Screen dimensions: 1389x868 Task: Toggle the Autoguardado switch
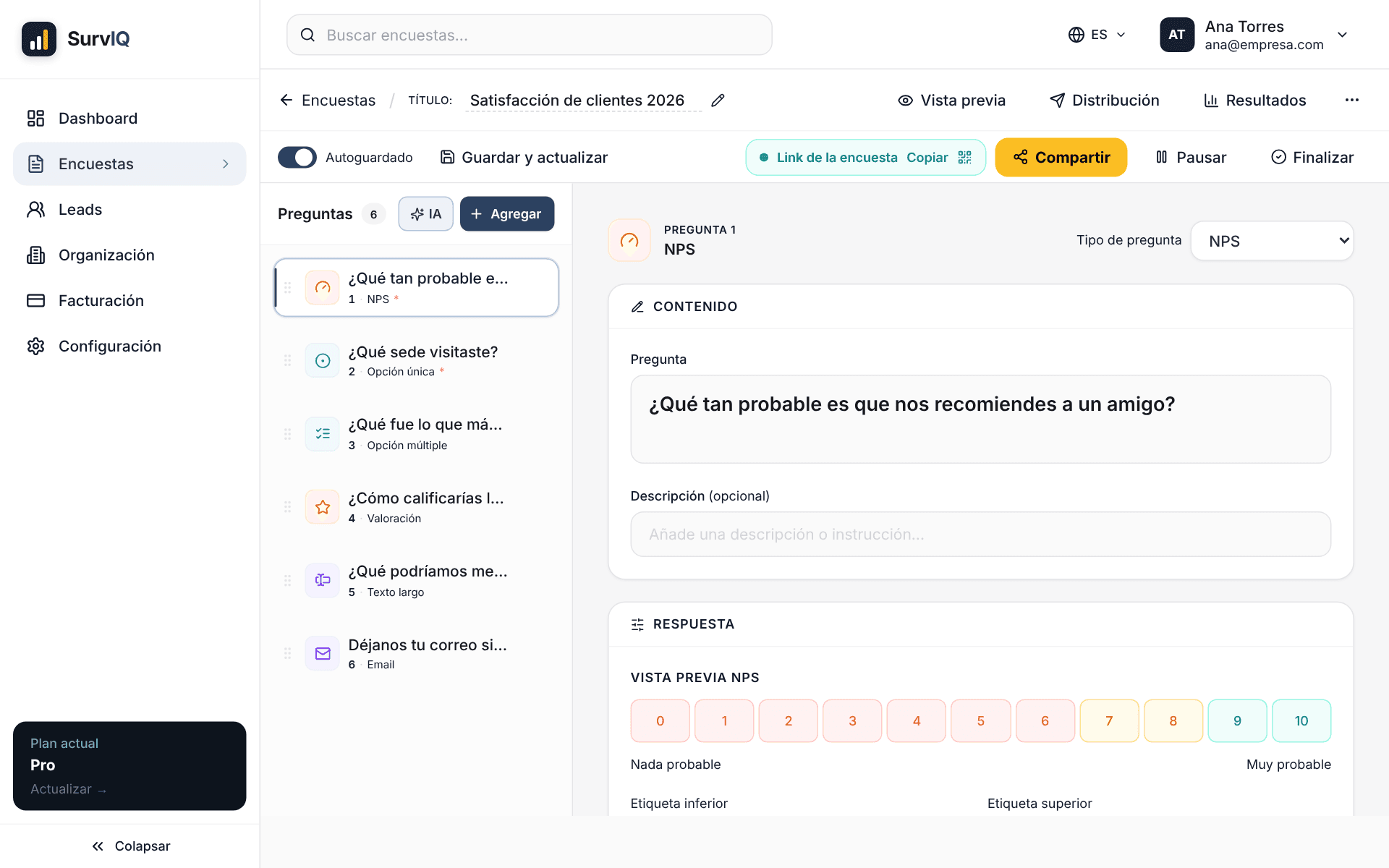point(297,158)
